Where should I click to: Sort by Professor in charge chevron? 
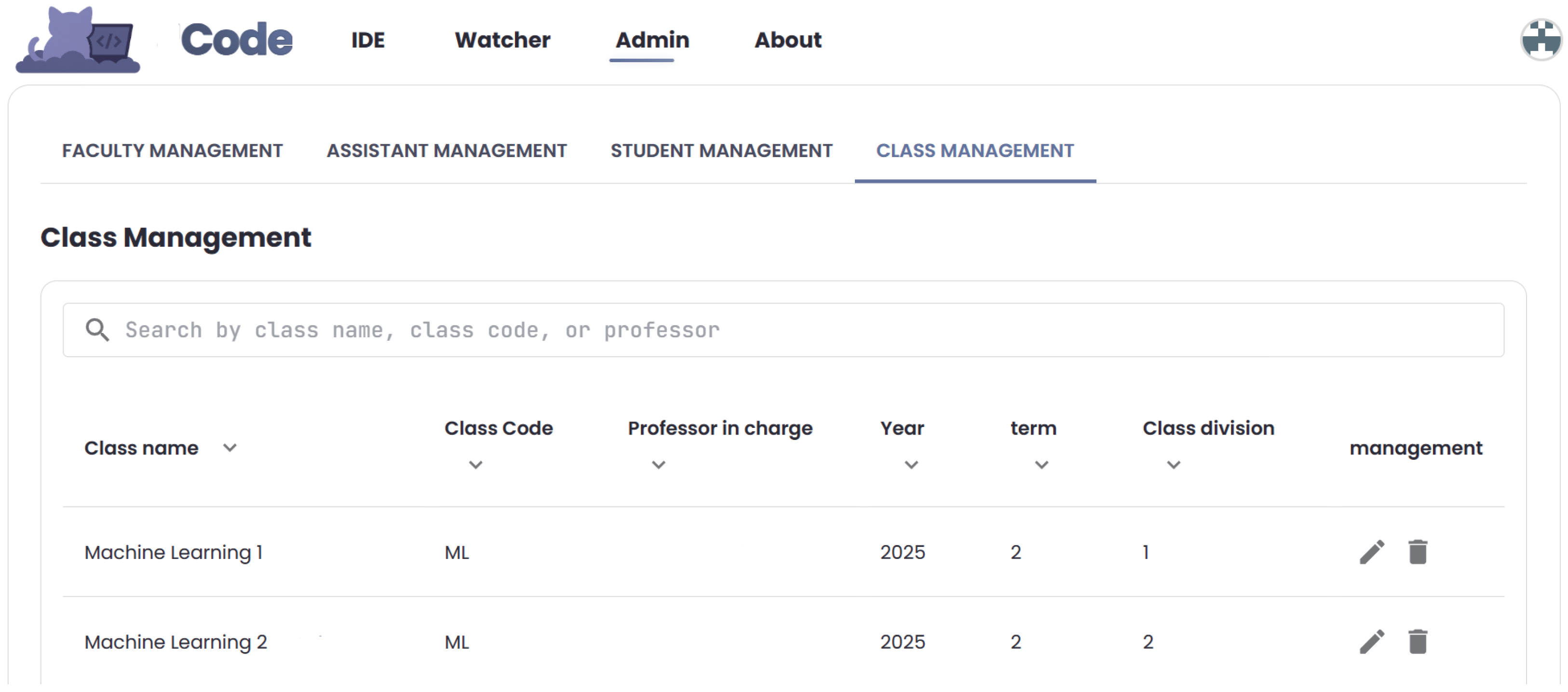pyautogui.click(x=658, y=465)
